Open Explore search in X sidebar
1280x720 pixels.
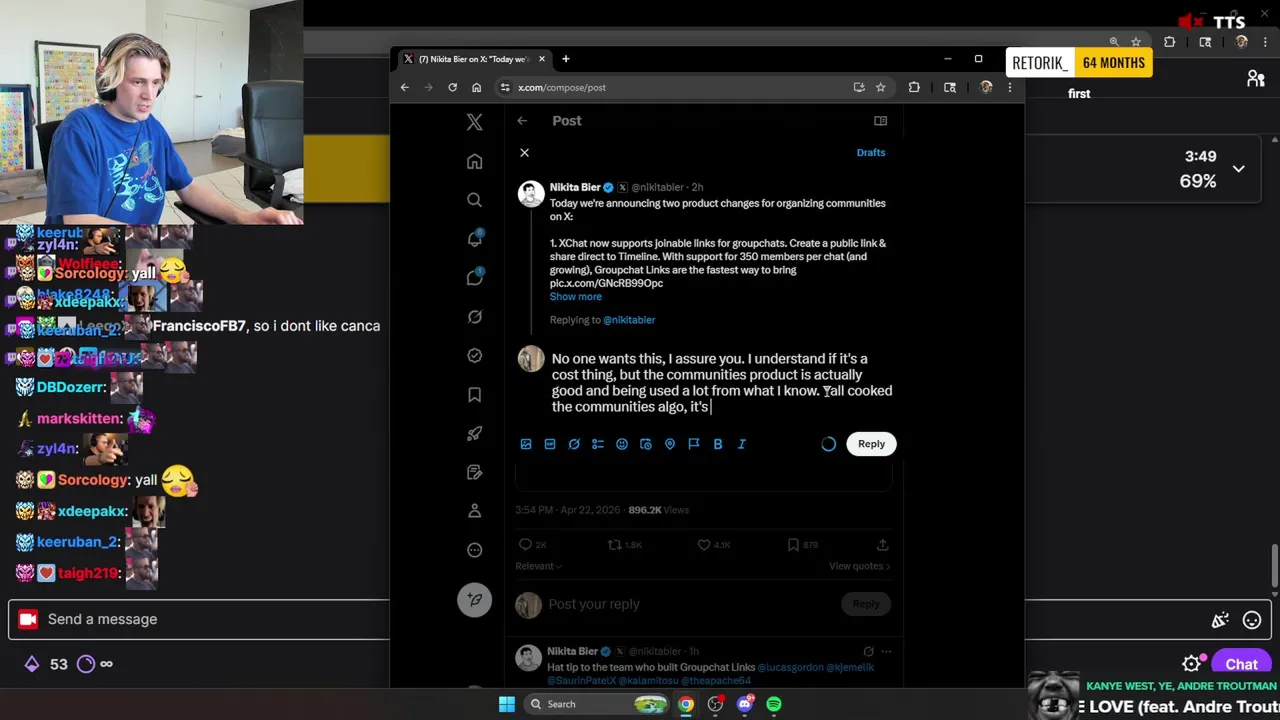(x=474, y=200)
